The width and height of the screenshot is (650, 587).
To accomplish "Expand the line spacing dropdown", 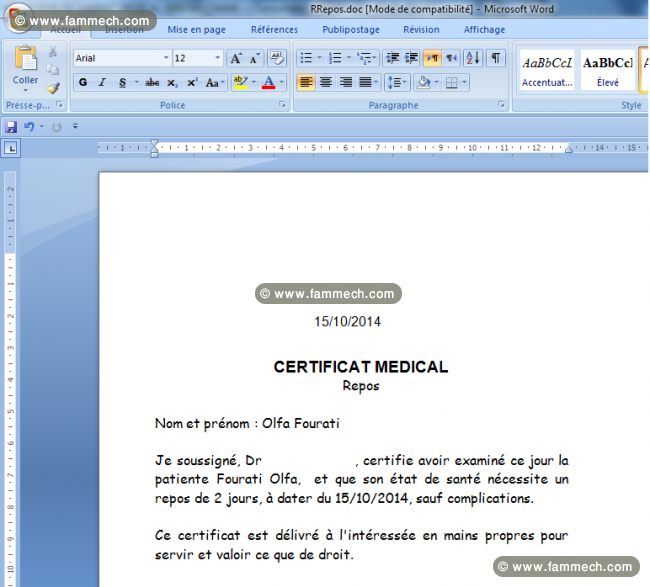I will (x=405, y=82).
